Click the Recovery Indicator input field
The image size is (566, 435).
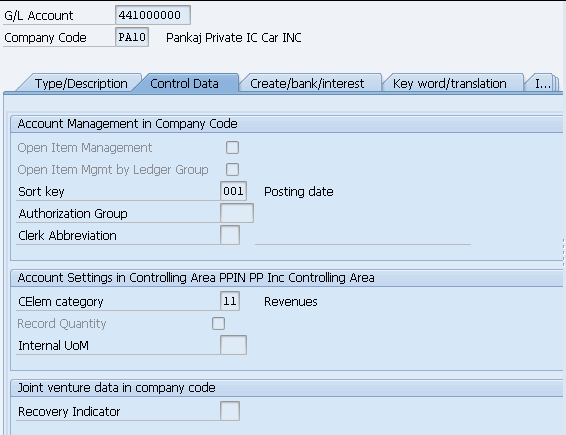click(230, 411)
